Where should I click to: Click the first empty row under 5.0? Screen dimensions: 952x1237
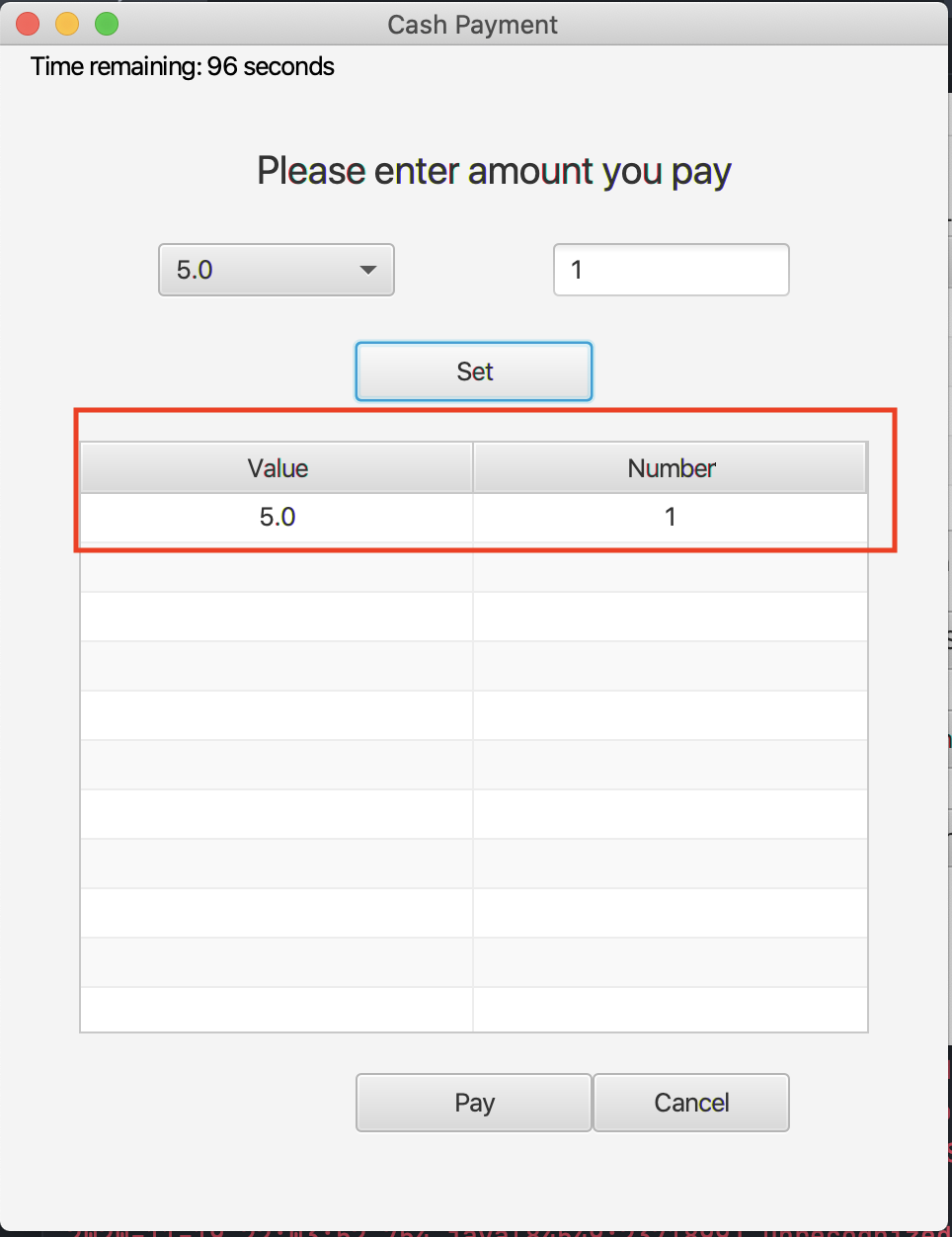coord(277,567)
